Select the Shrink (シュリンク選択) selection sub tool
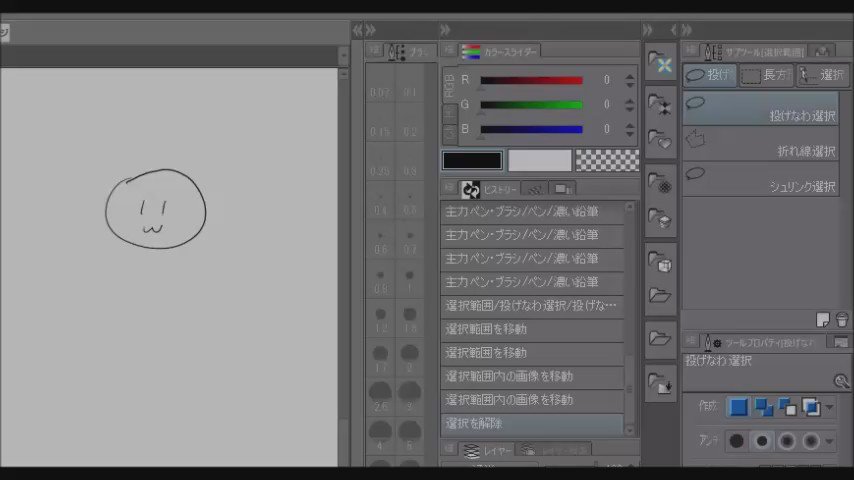 [x=760, y=179]
